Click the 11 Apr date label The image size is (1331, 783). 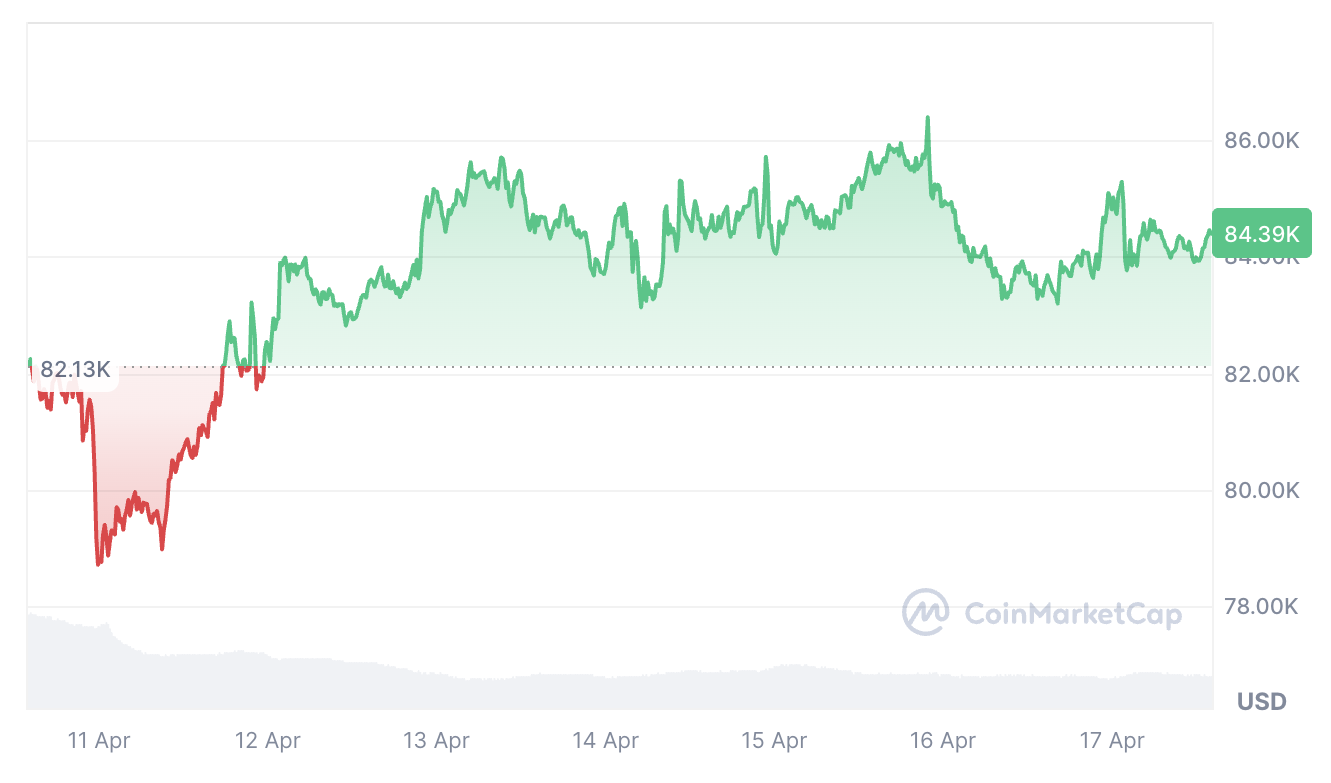click(99, 741)
